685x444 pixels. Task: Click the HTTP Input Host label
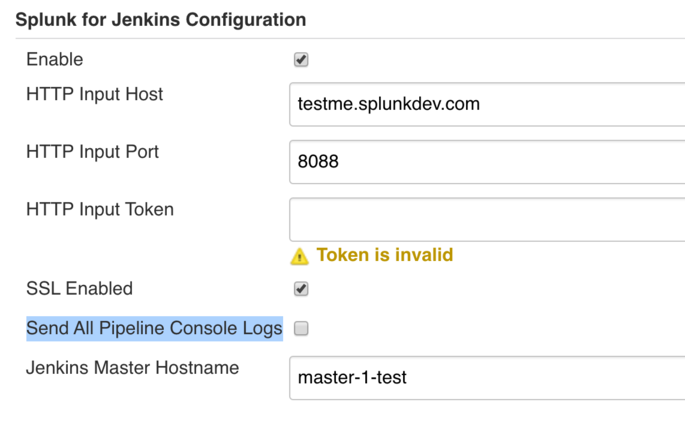coord(94,94)
